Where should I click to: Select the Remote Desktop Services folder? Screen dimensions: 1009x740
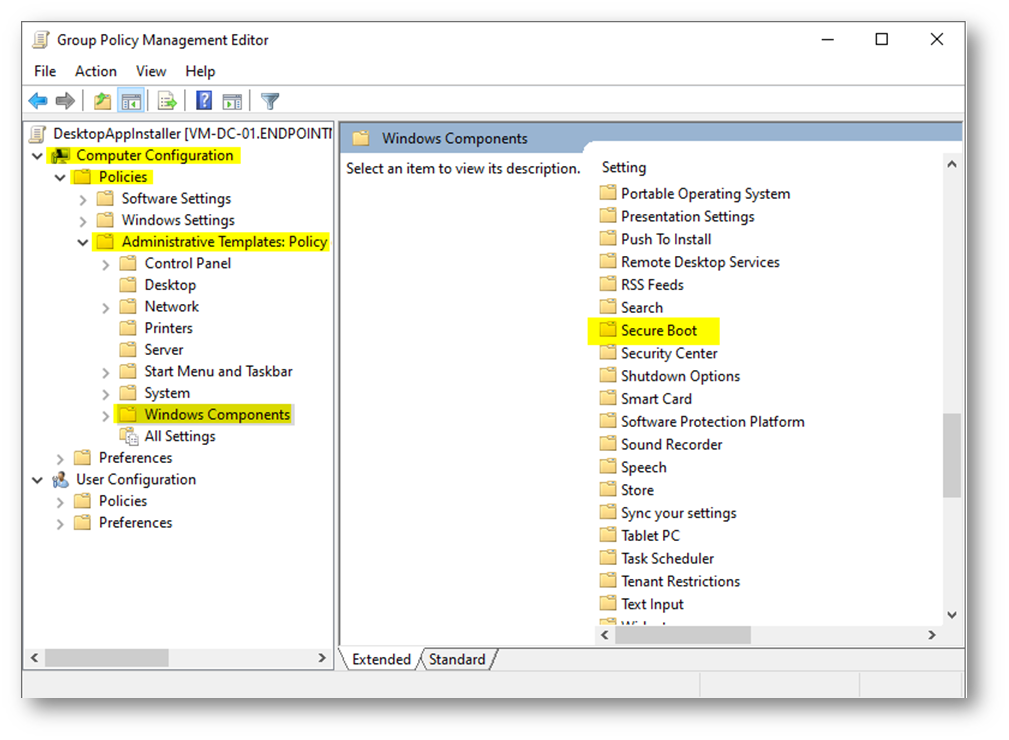[699, 262]
